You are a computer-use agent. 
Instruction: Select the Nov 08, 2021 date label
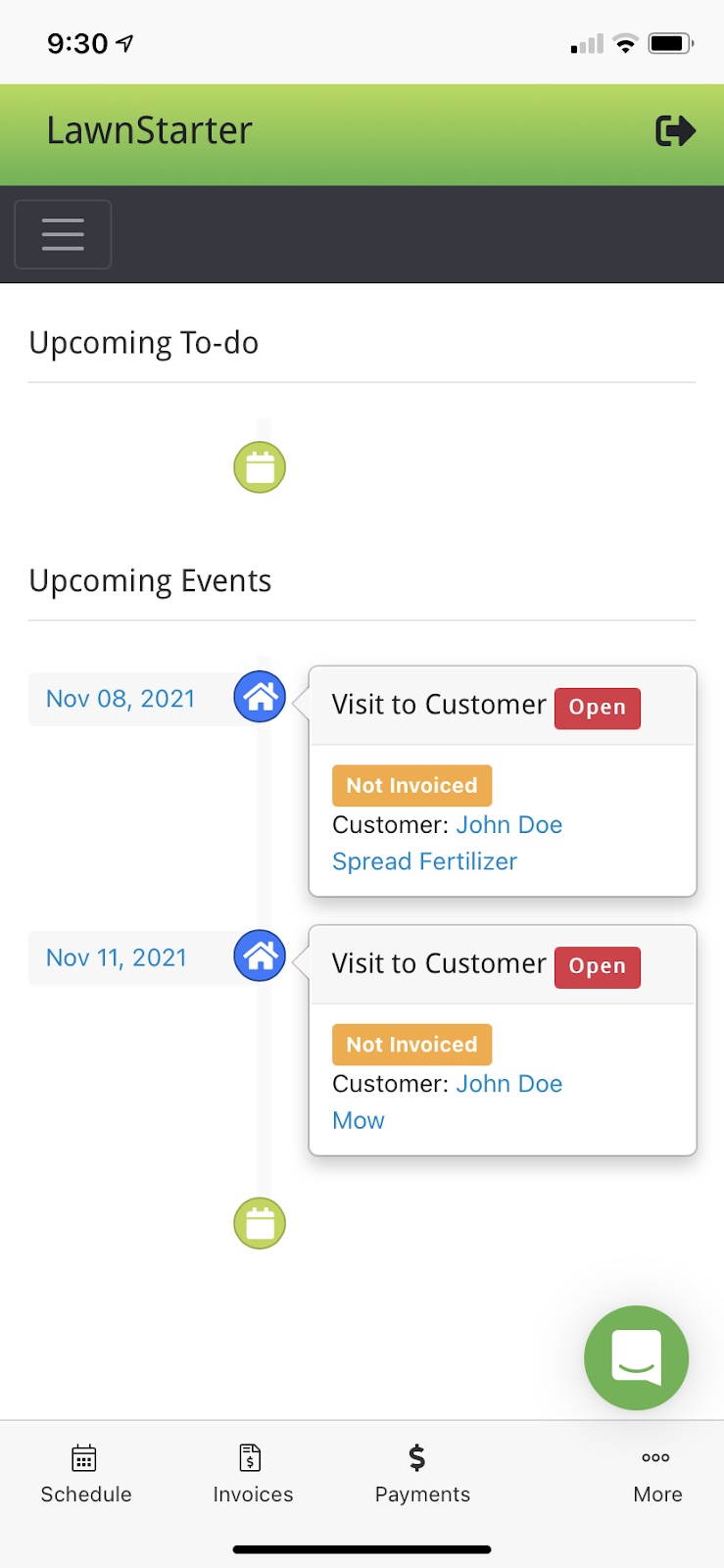(x=121, y=699)
